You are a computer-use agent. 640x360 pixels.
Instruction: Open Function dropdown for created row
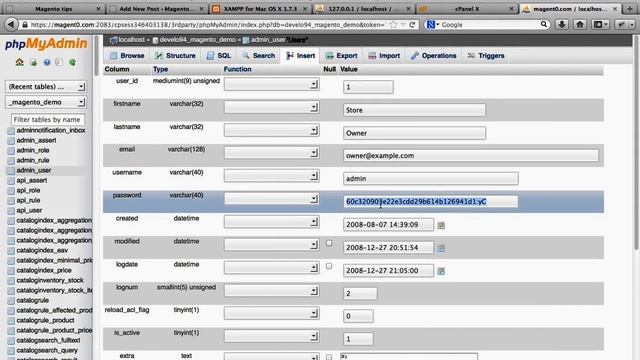[271, 222]
